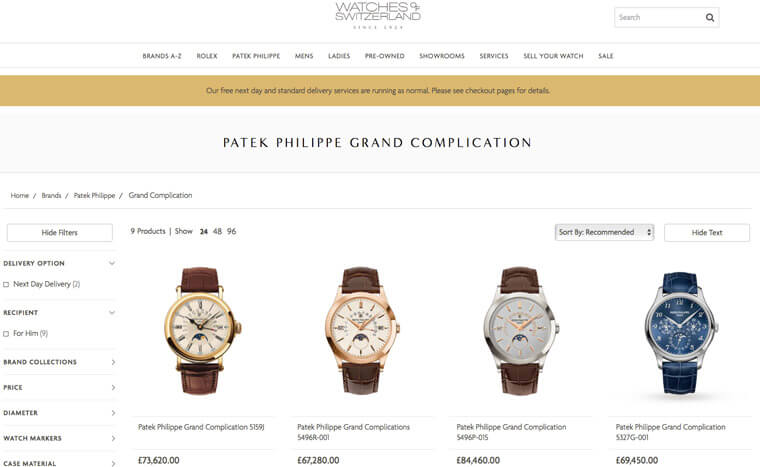Expand the Watch Markers filter

[113, 438]
